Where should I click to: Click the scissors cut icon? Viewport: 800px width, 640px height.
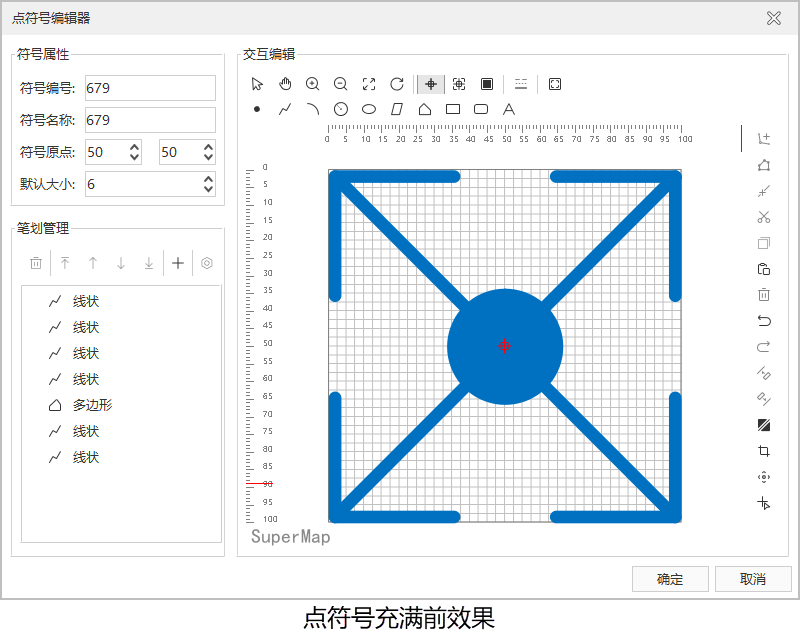pyautogui.click(x=764, y=217)
